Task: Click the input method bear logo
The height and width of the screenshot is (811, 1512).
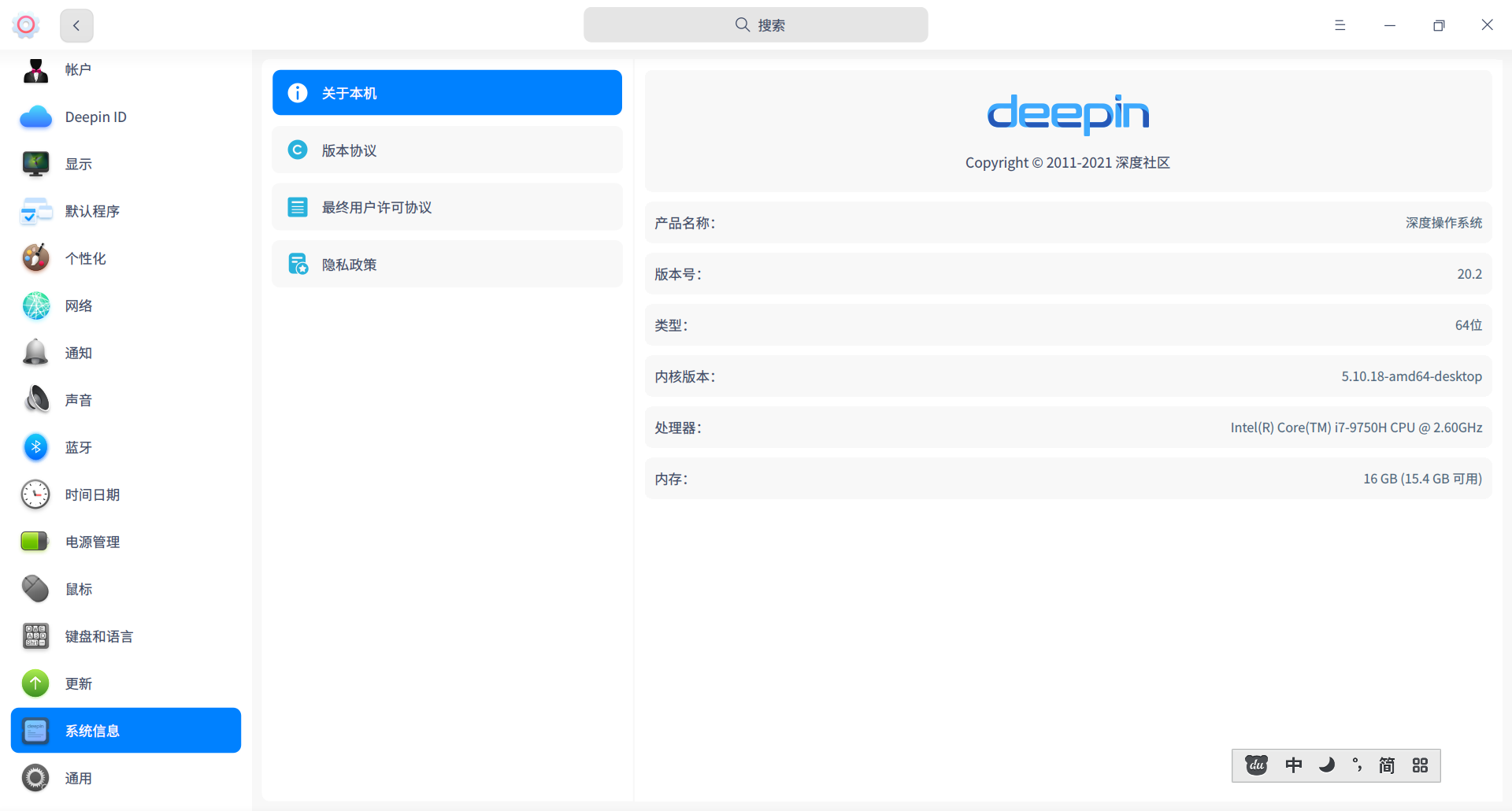Action: coord(1256,765)
